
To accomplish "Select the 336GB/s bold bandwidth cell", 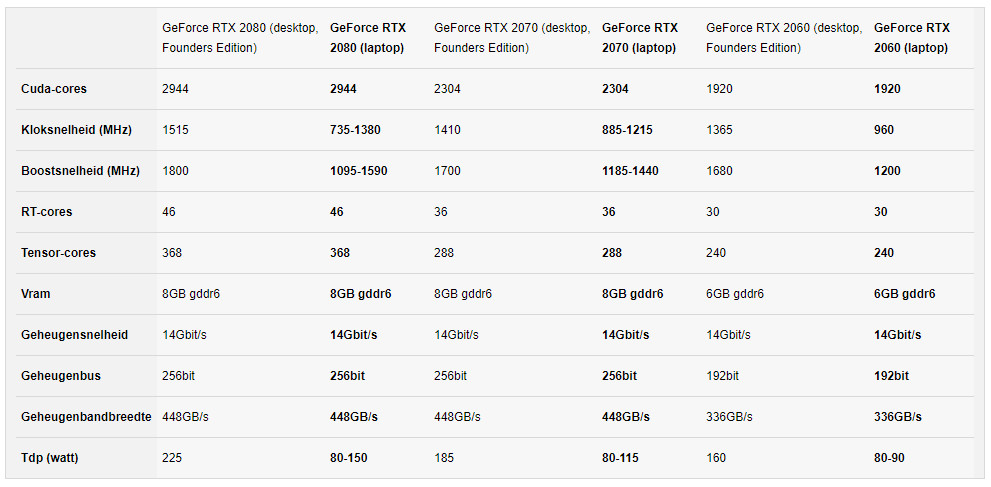I will point(897,418).
